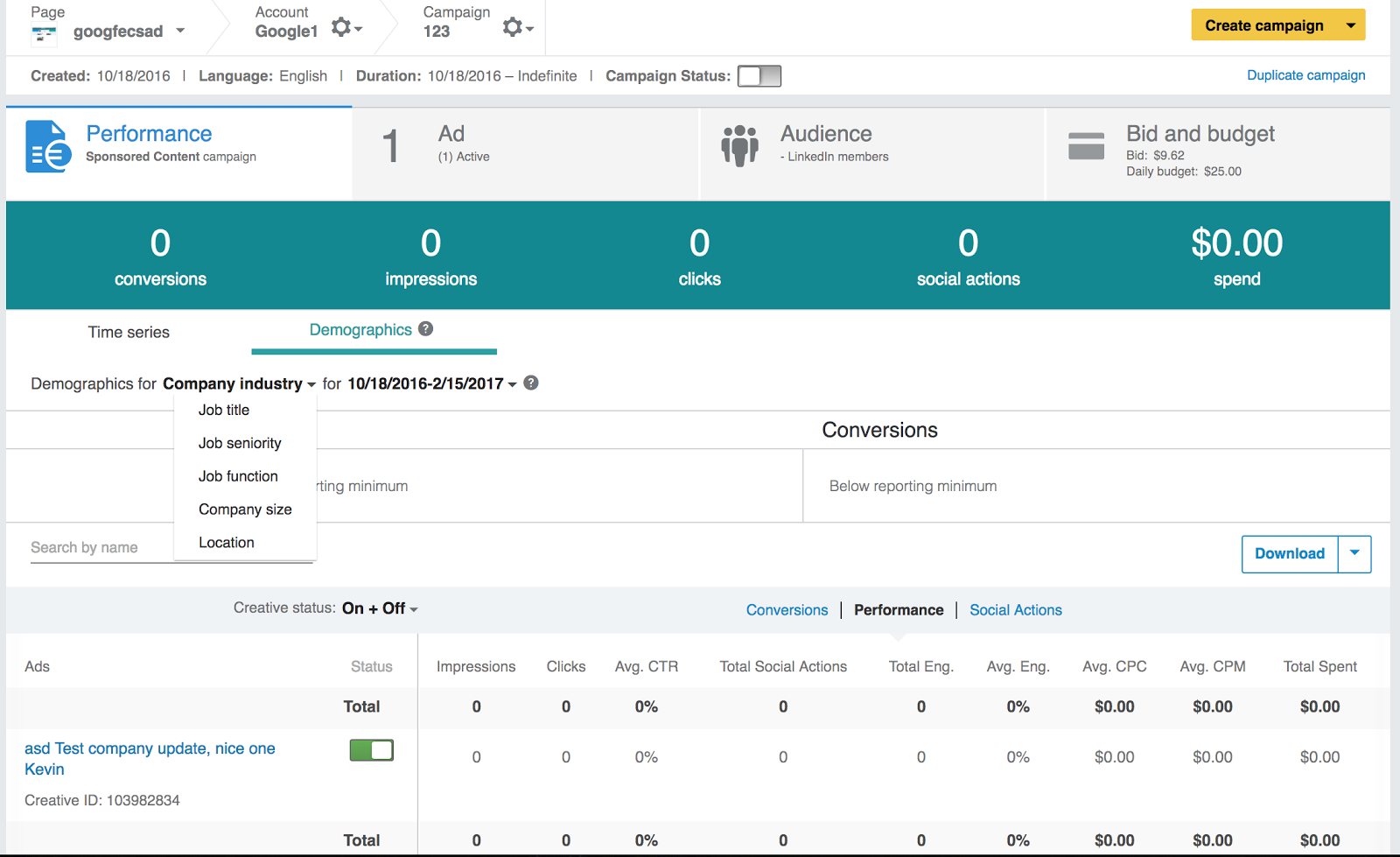Click the Bid and budget card icon
Viewport: 1400px width, 857px height.
(1086, 145)
